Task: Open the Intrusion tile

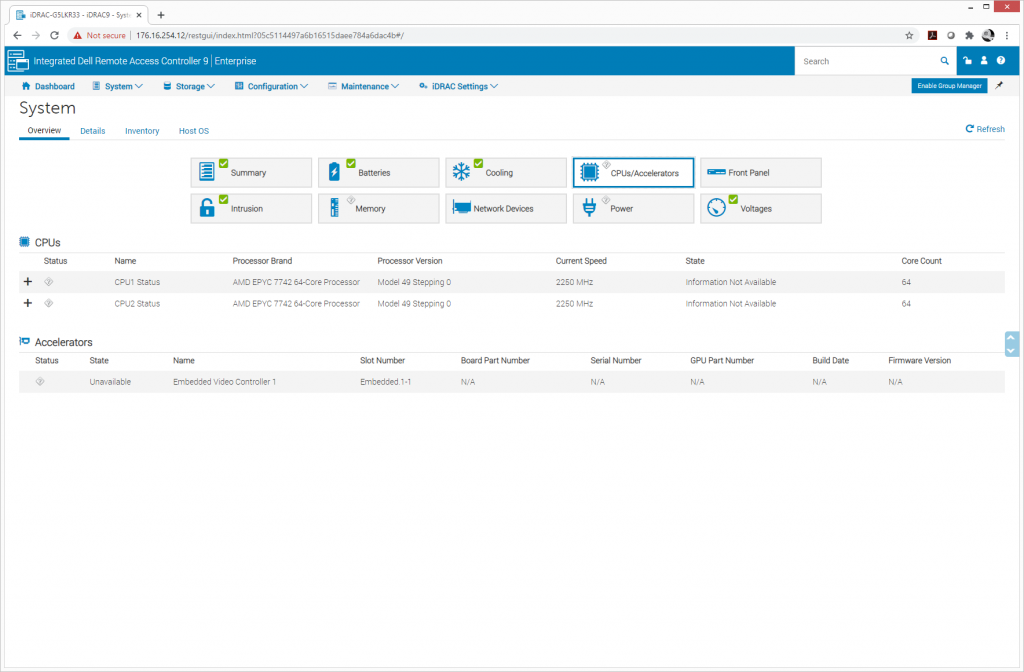Action: click(x=251, y=208)
